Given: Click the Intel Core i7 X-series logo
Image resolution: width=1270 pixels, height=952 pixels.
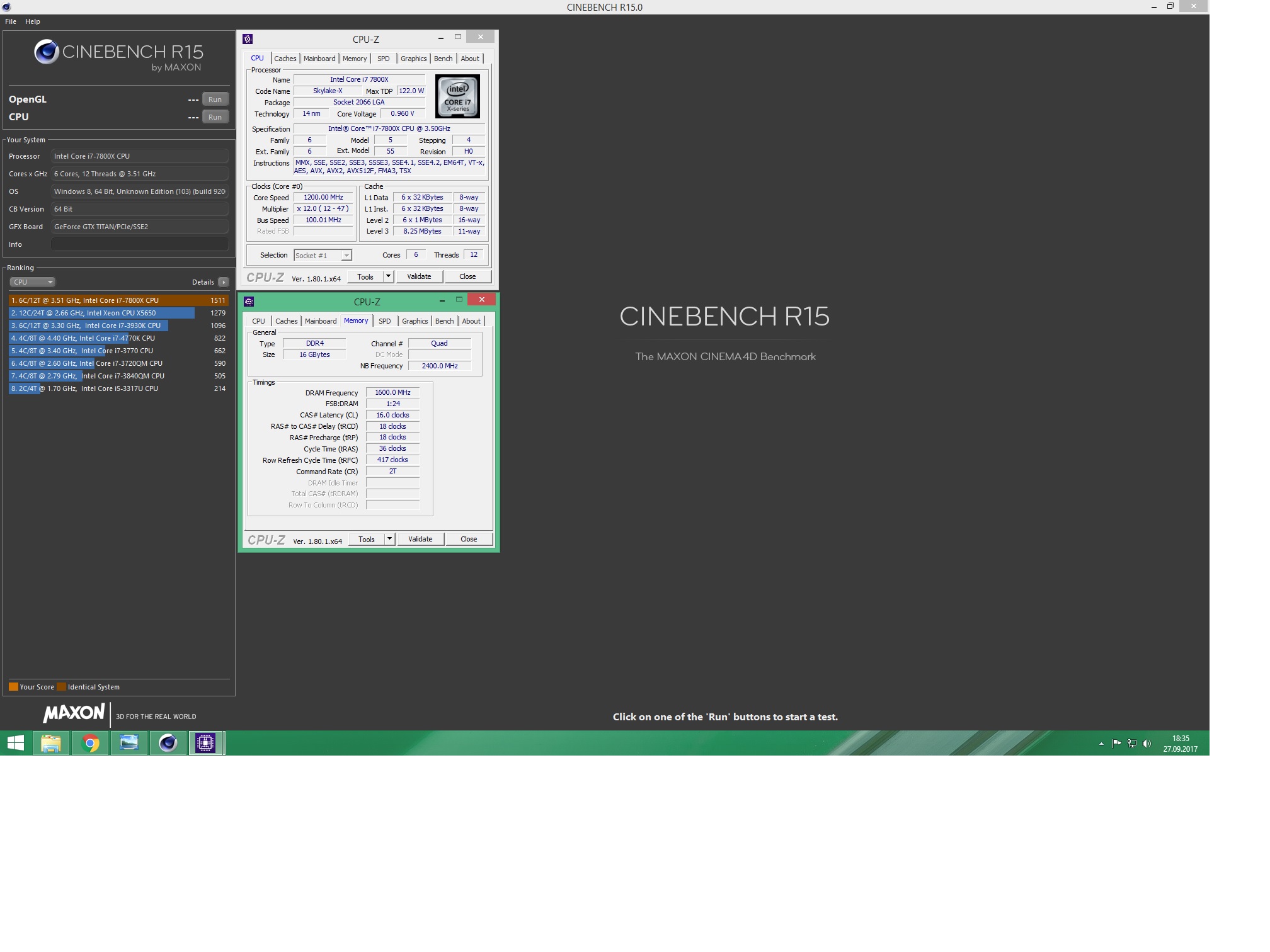Looking at the screenshot, I should (458, 96).
